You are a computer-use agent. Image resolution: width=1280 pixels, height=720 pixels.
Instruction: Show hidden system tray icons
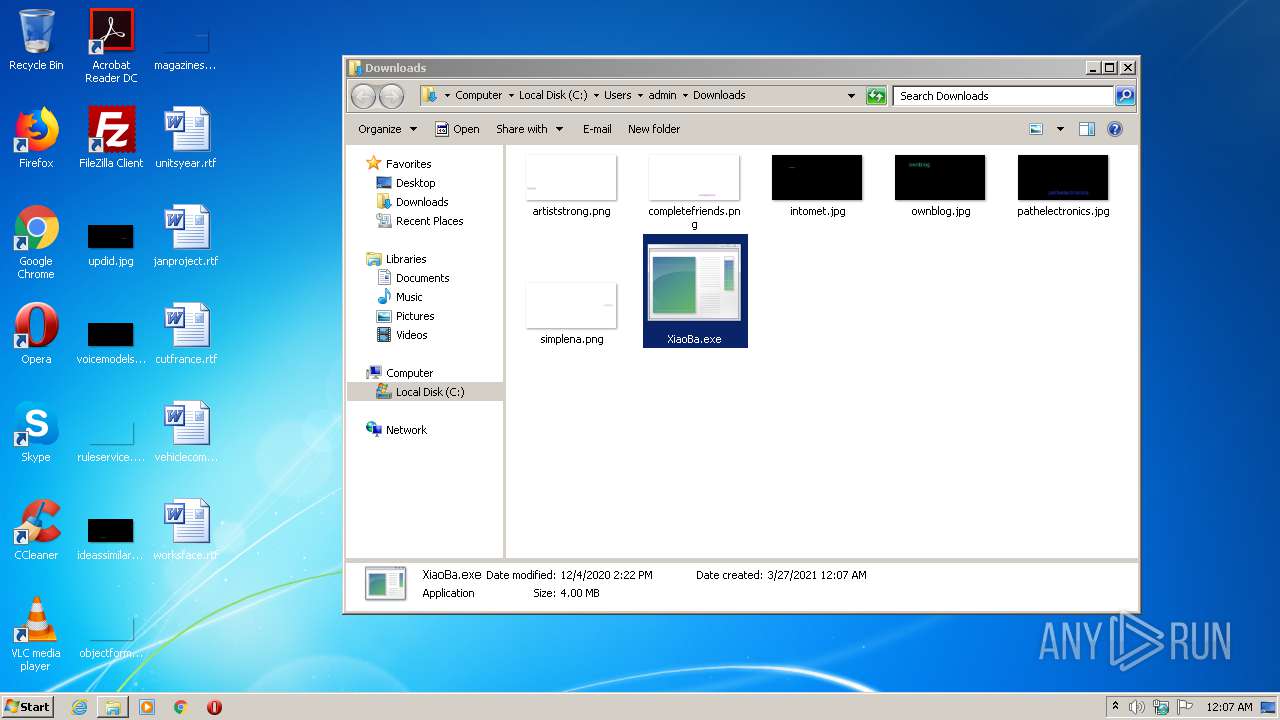pyautogui.click(x=1115, y=707)
